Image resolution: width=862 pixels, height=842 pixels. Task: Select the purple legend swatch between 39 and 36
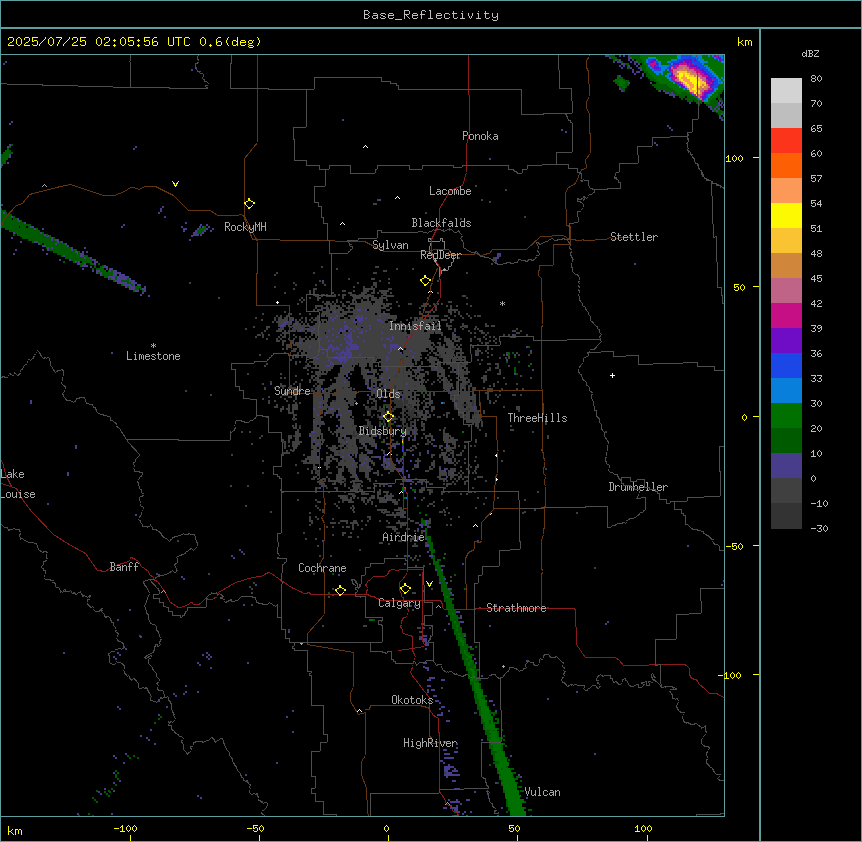pyautogui.click(x=786, y=340)
